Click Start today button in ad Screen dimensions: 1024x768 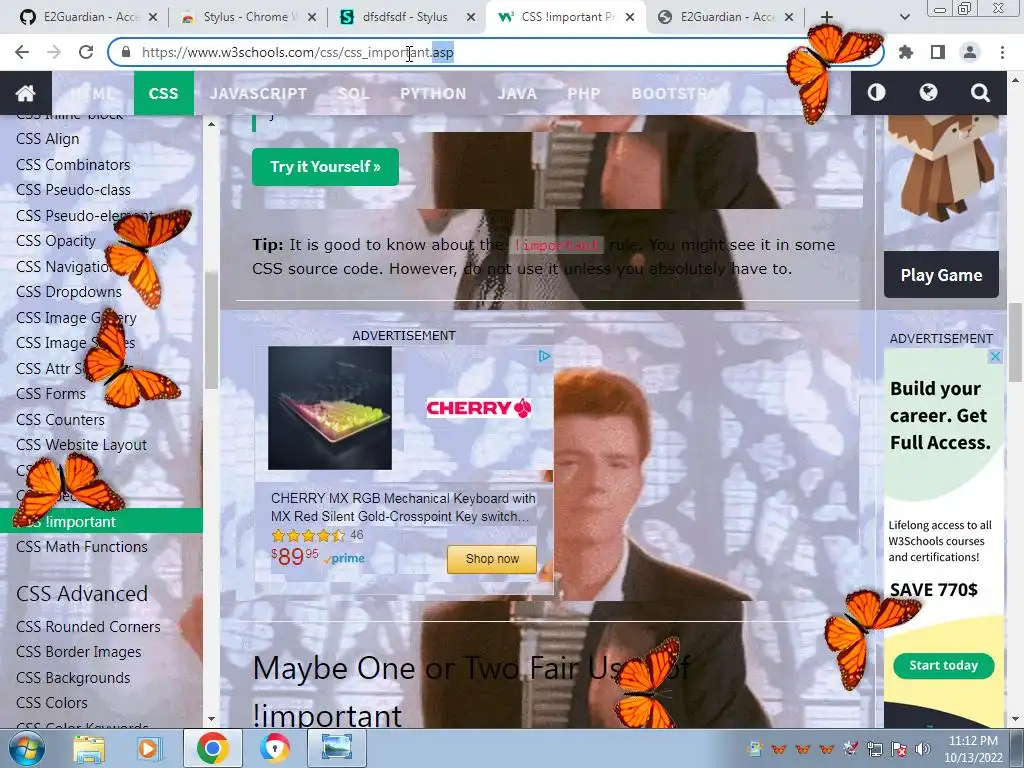[x=943, y=665]
